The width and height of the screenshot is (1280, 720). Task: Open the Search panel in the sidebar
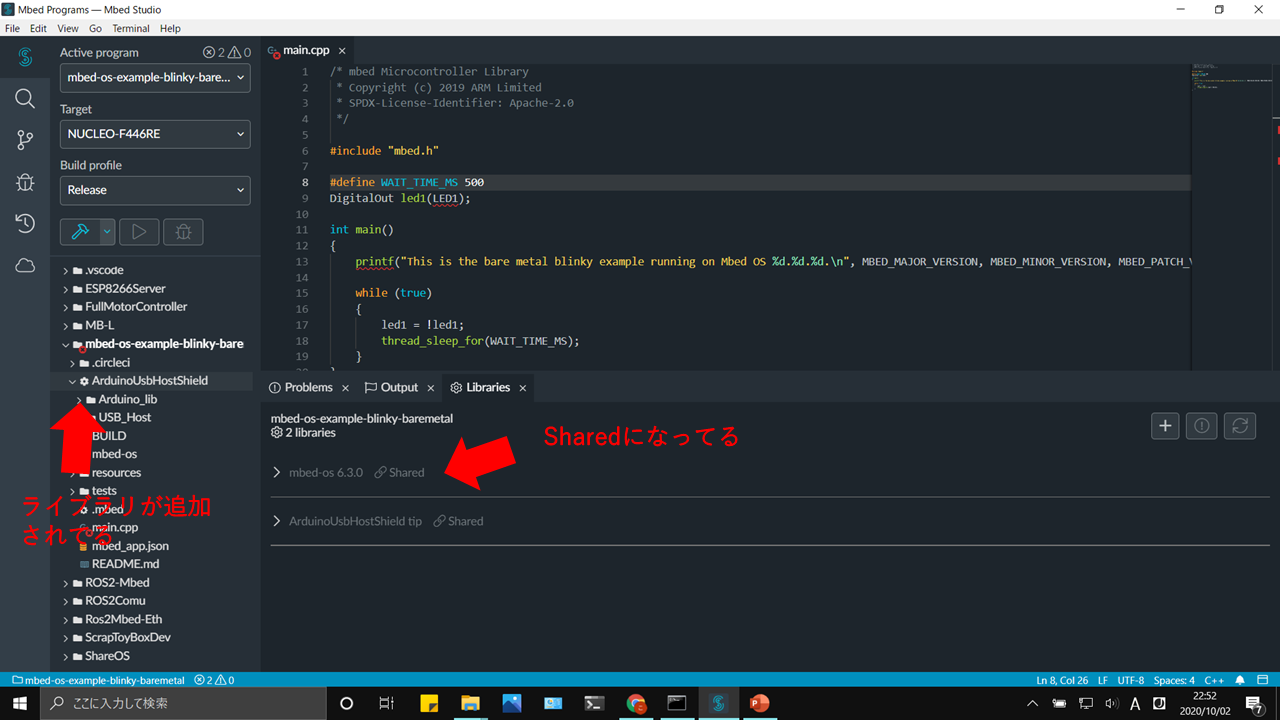coord(25,98)
